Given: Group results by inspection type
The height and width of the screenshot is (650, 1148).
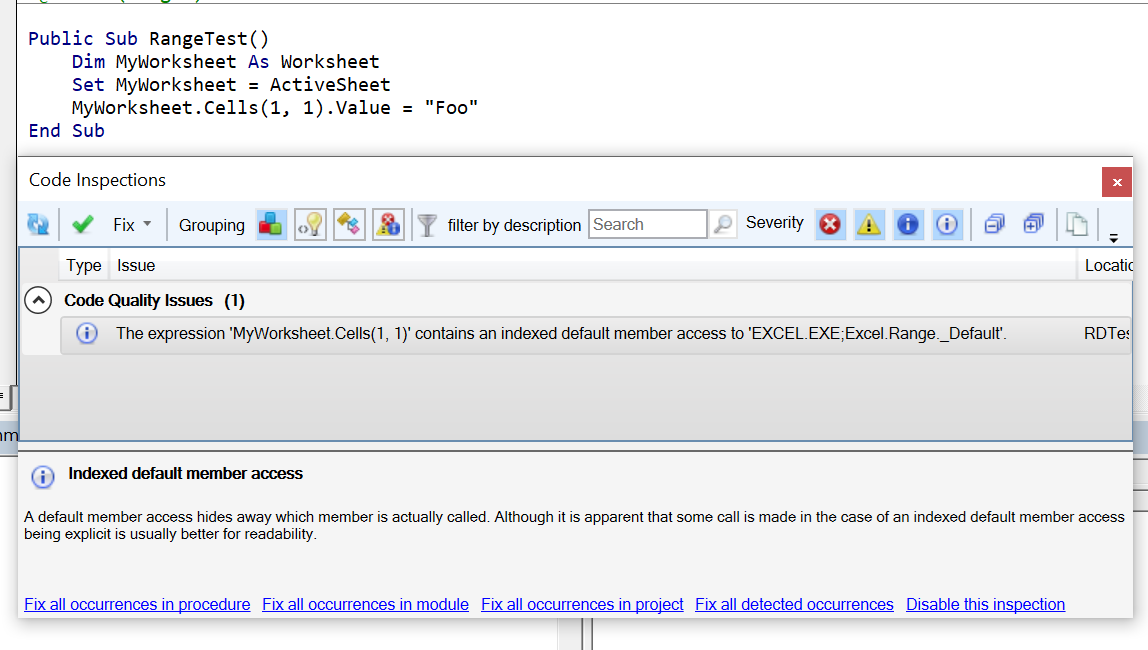Looking at the screenshot, I should click(x=270, y=224).
